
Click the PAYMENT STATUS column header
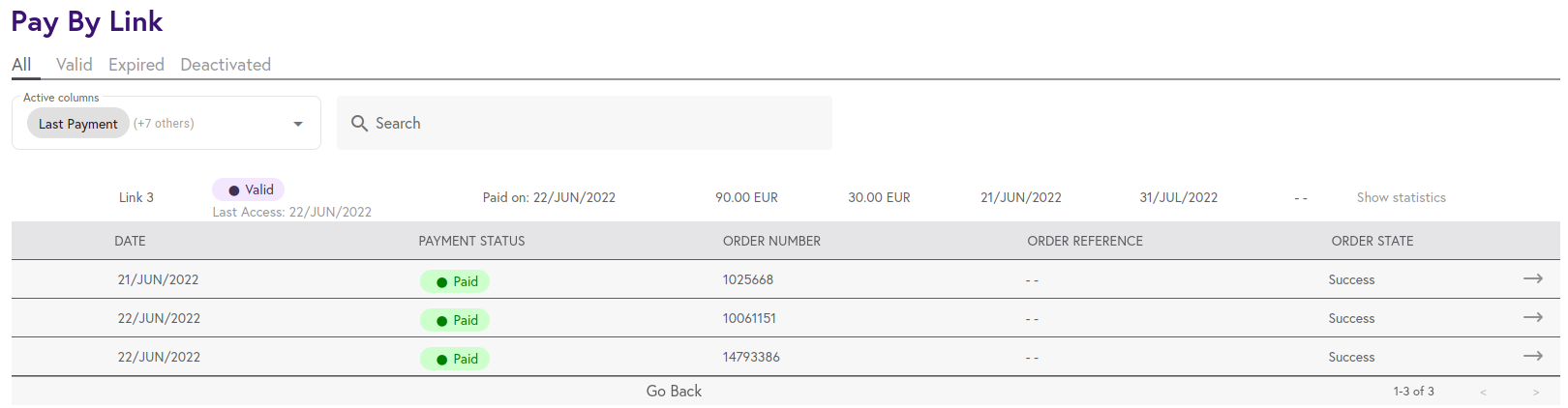[471, 241]
